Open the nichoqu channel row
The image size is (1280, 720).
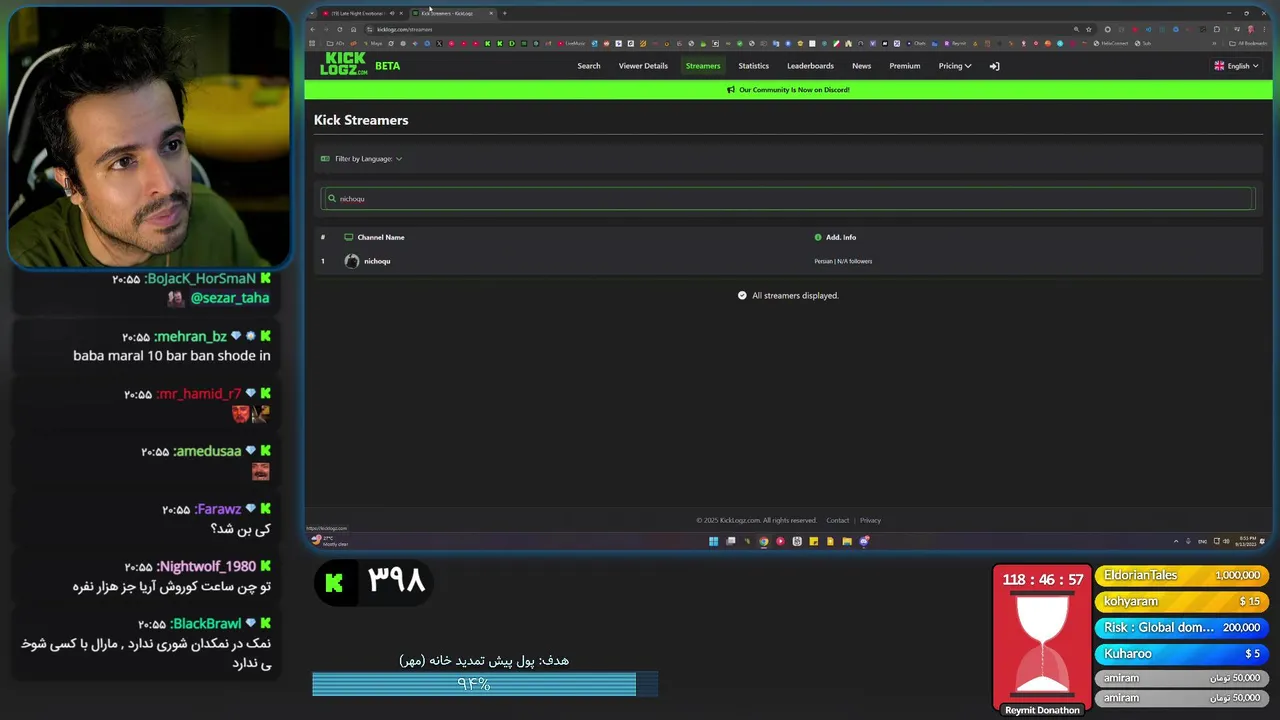(x=787, y=261)
